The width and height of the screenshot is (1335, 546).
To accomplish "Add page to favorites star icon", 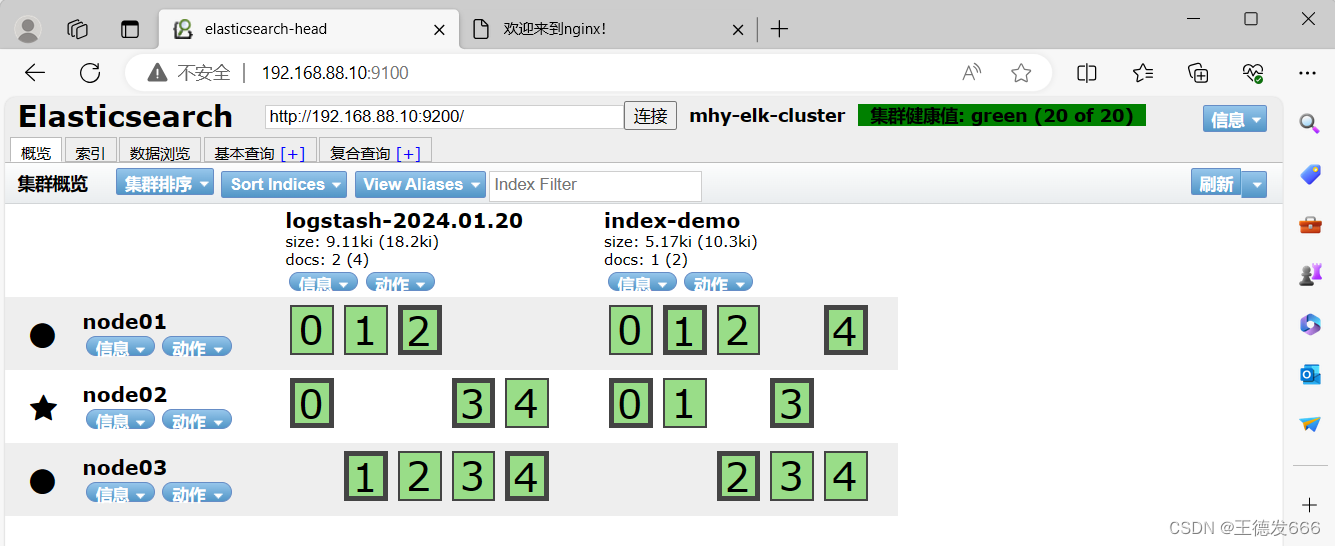I will click(1021, 73).
